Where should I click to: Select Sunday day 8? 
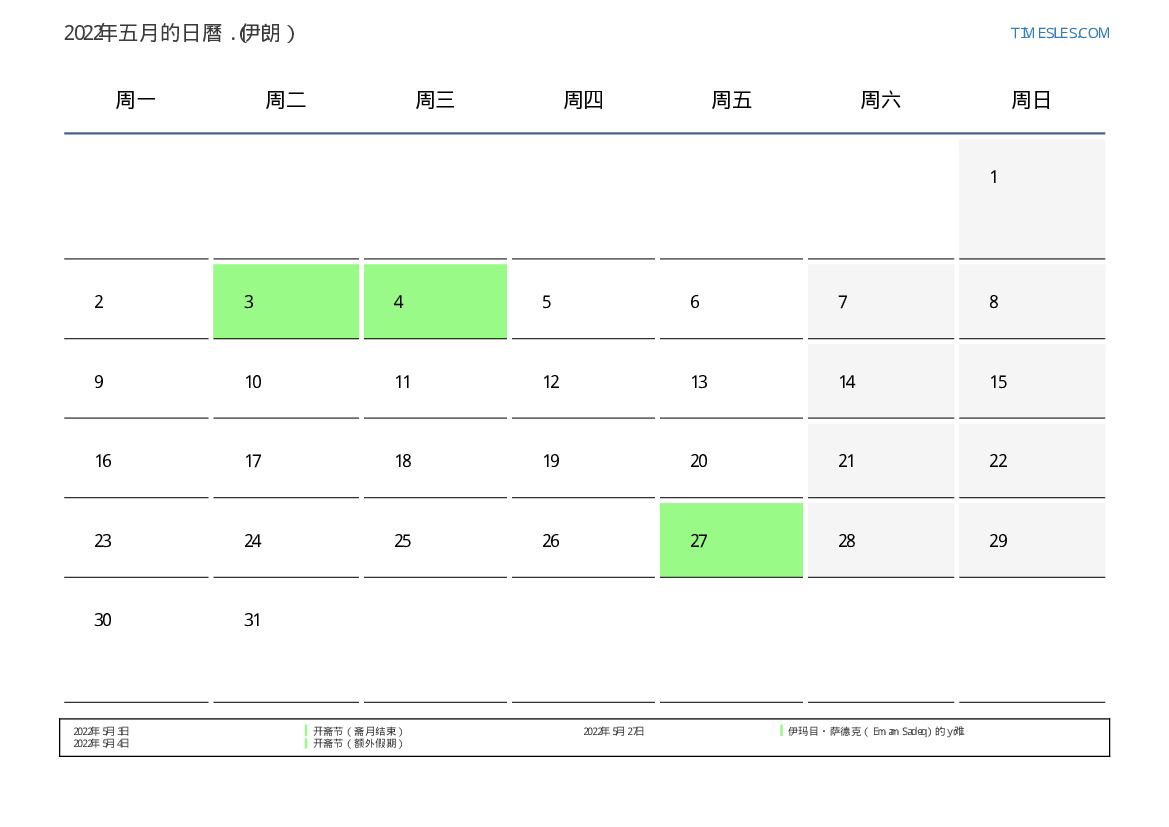1032,301
